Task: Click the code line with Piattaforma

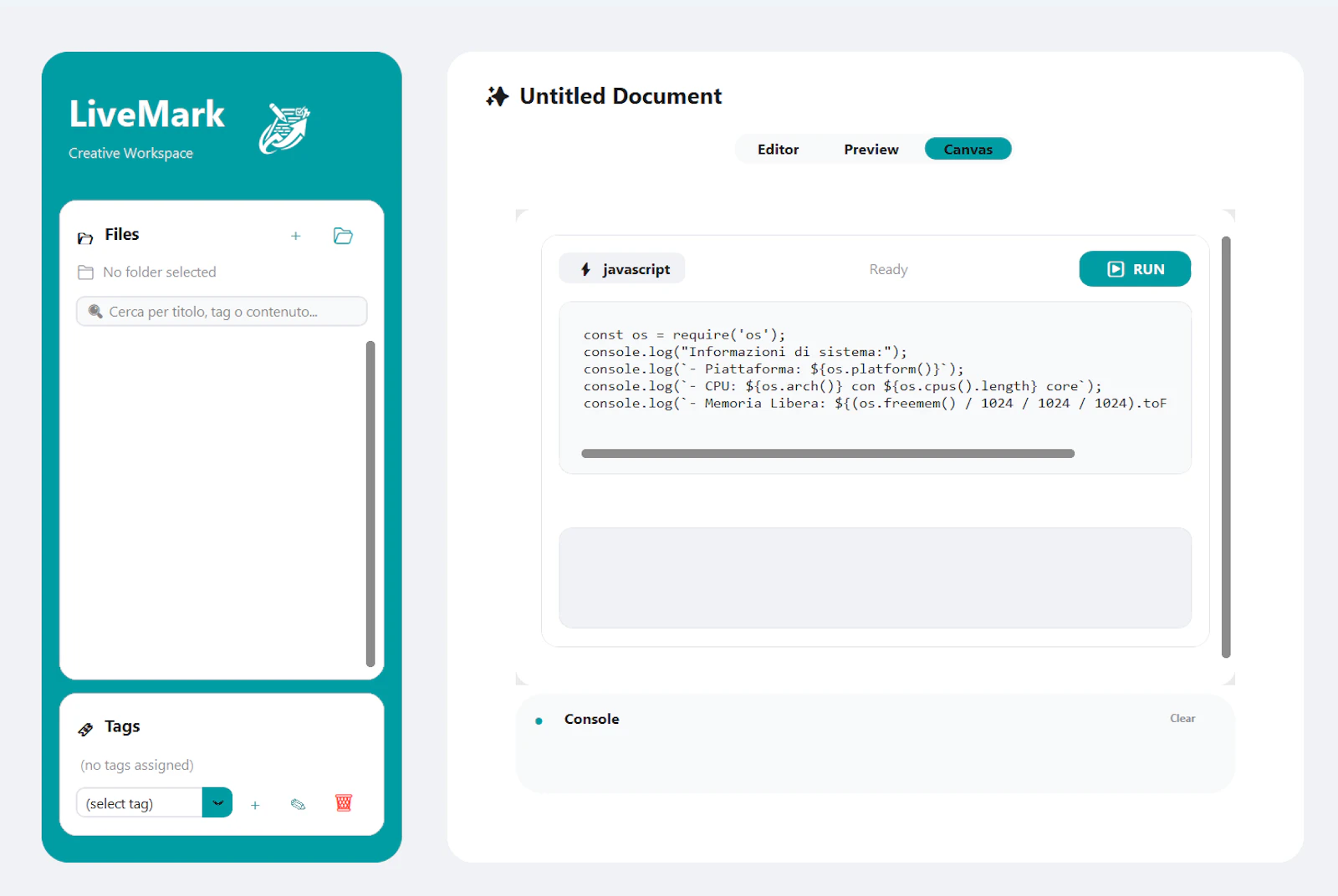Action: (x=774, y=369)
